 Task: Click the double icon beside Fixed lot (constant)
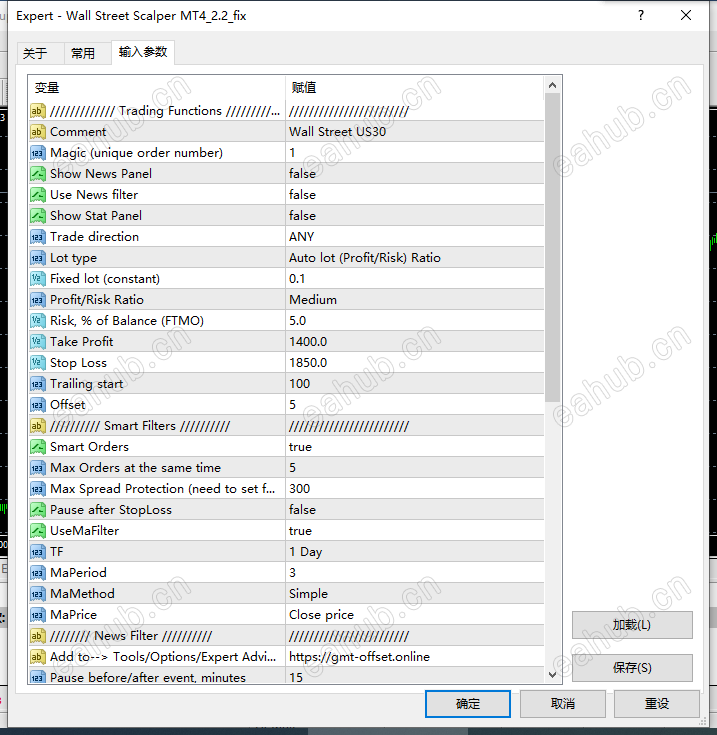[x=38, y=279]
